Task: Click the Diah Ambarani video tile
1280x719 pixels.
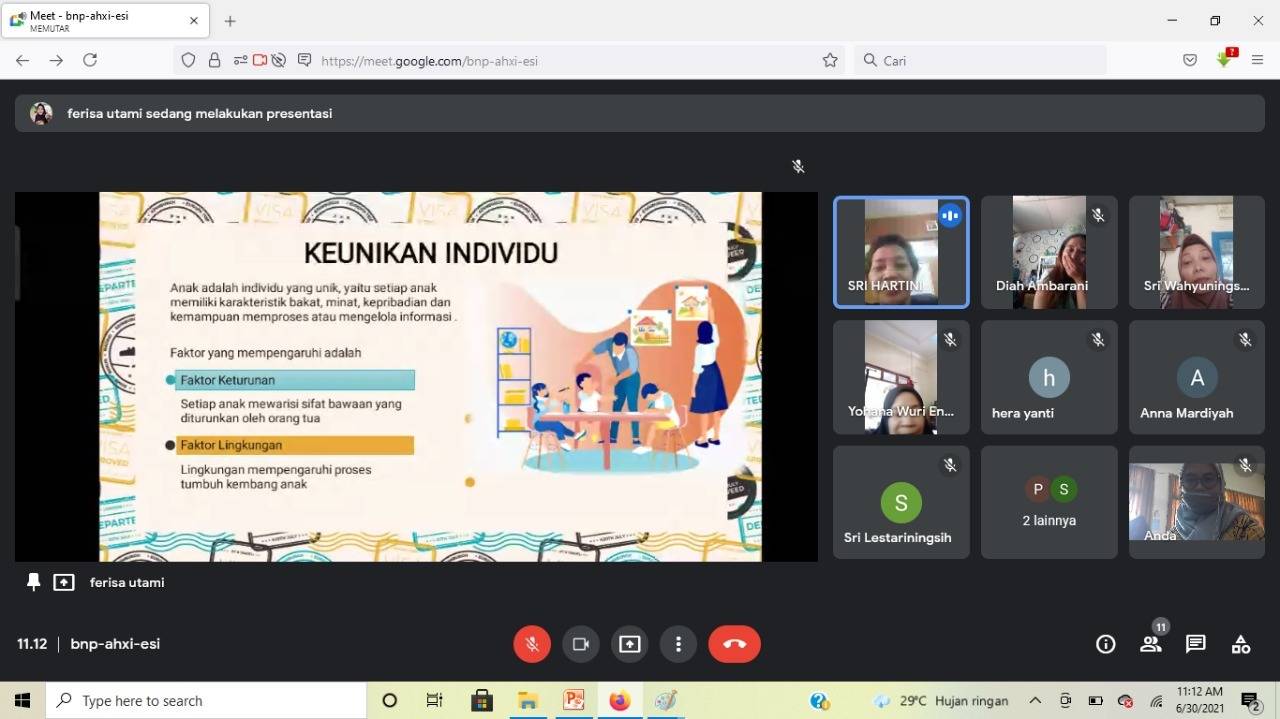Action: (x=1048, y=251)
